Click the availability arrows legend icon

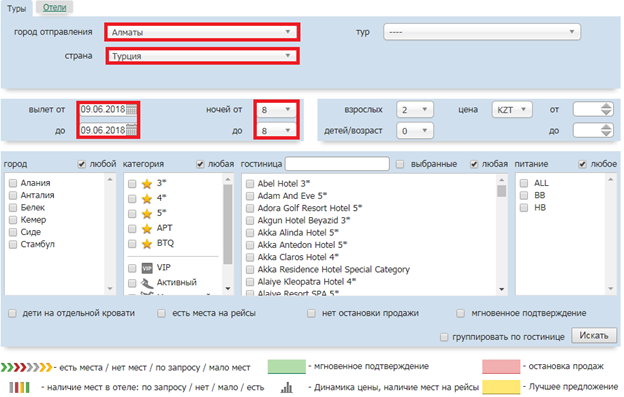(26, 367)
